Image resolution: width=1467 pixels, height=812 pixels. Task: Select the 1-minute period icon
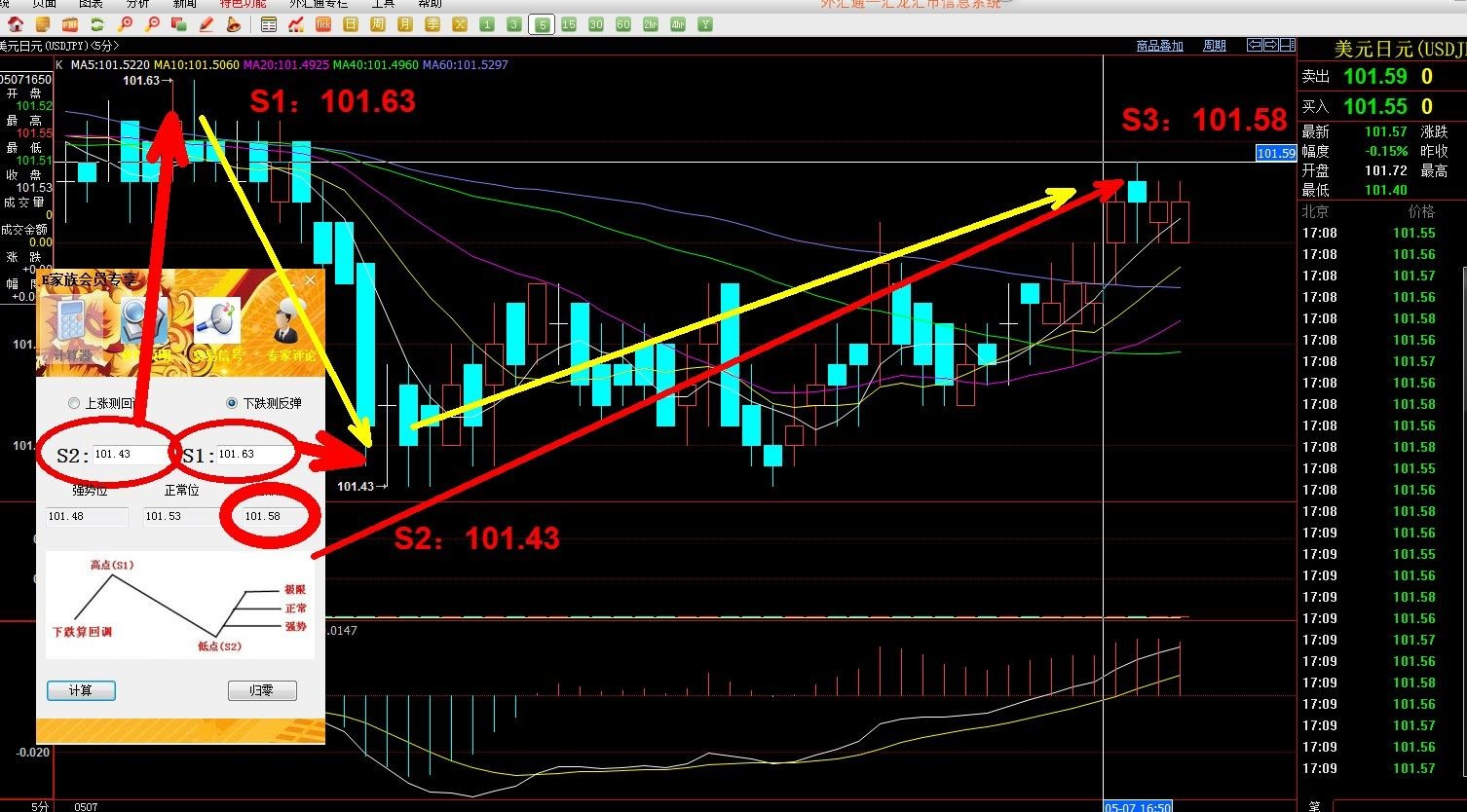(x=487, y=24)
